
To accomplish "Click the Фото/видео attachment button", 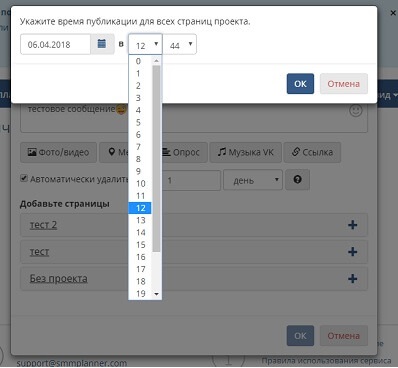I will click(x=59, y=152).
